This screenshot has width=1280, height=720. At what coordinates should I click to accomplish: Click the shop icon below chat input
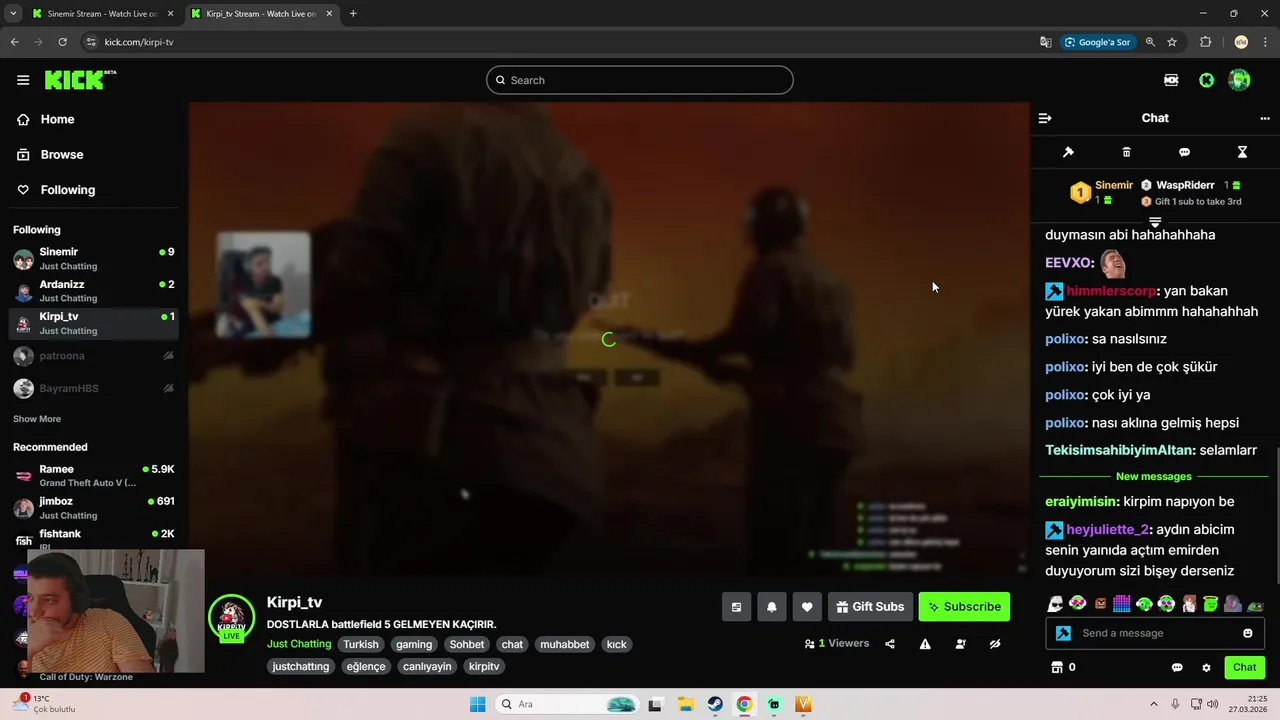tap(1056, 667)
